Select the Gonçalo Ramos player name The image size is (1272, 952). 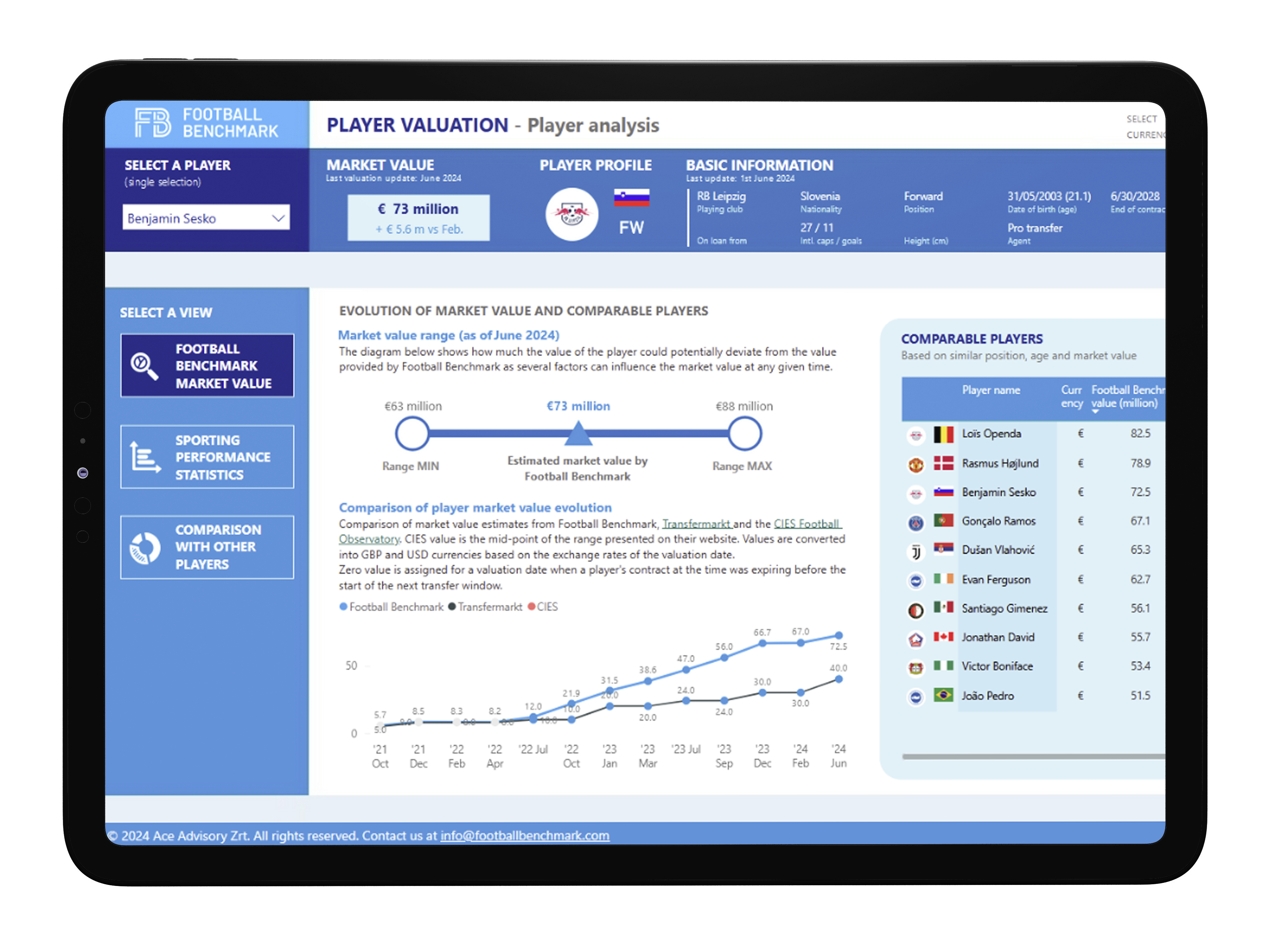point(999,521)
